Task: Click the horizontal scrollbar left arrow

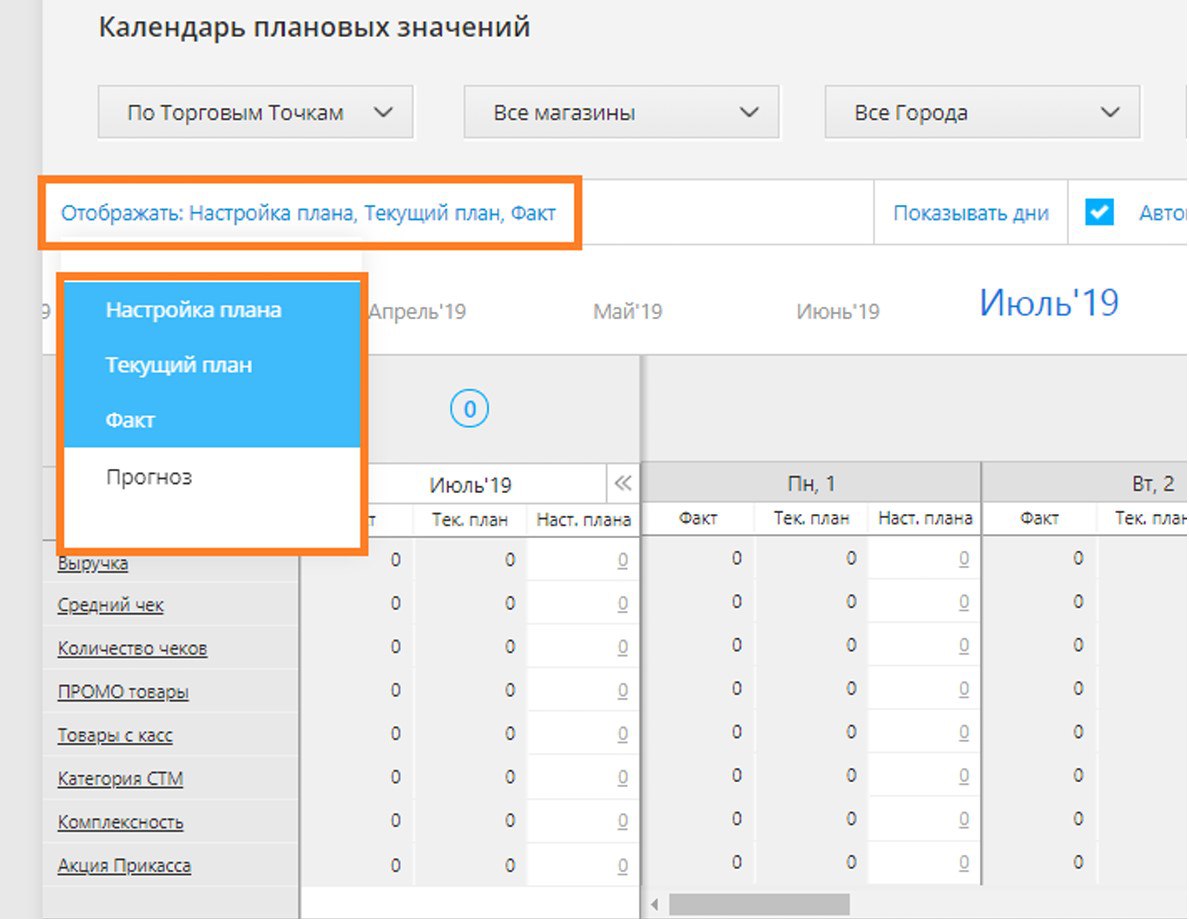Action: point(654,905)
